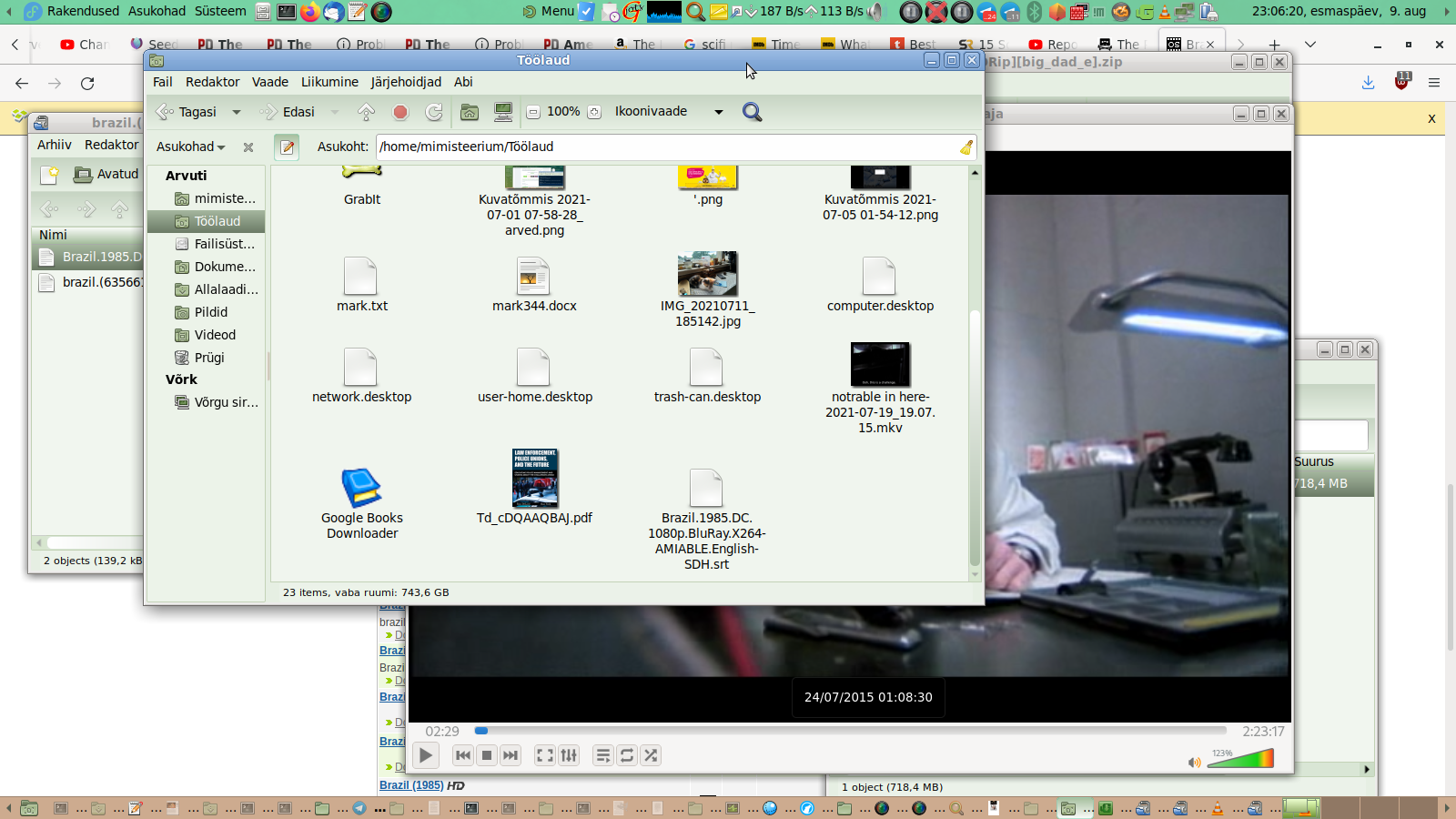Clear location bar with broom icon
Image resolution: width=1456 pixels, height=819 pixels.
(x=966, y=147)
